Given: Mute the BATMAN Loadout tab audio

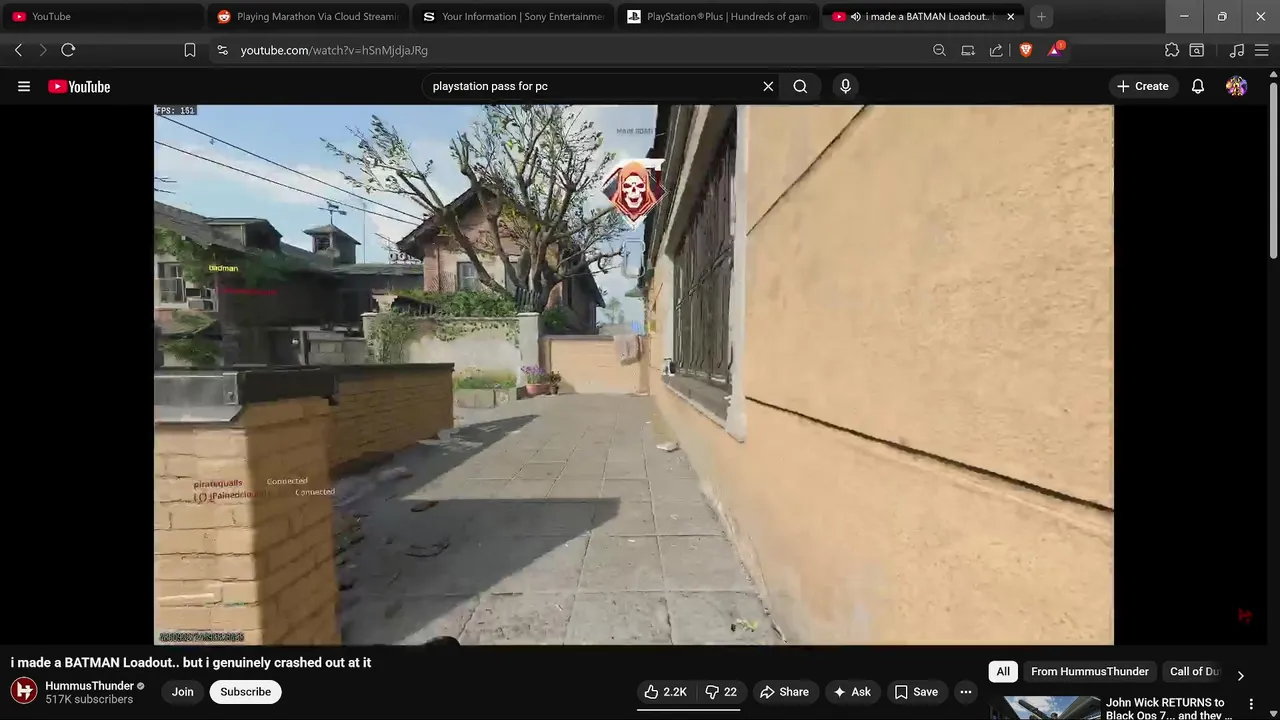Looking at the screenshot, I should tap(855, 16).
